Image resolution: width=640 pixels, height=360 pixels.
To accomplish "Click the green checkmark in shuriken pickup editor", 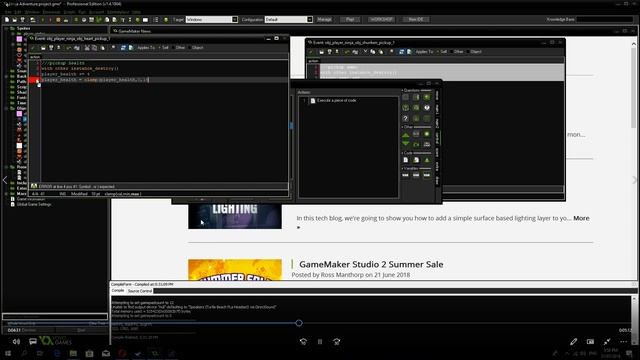I will click(x=311, y=52).
